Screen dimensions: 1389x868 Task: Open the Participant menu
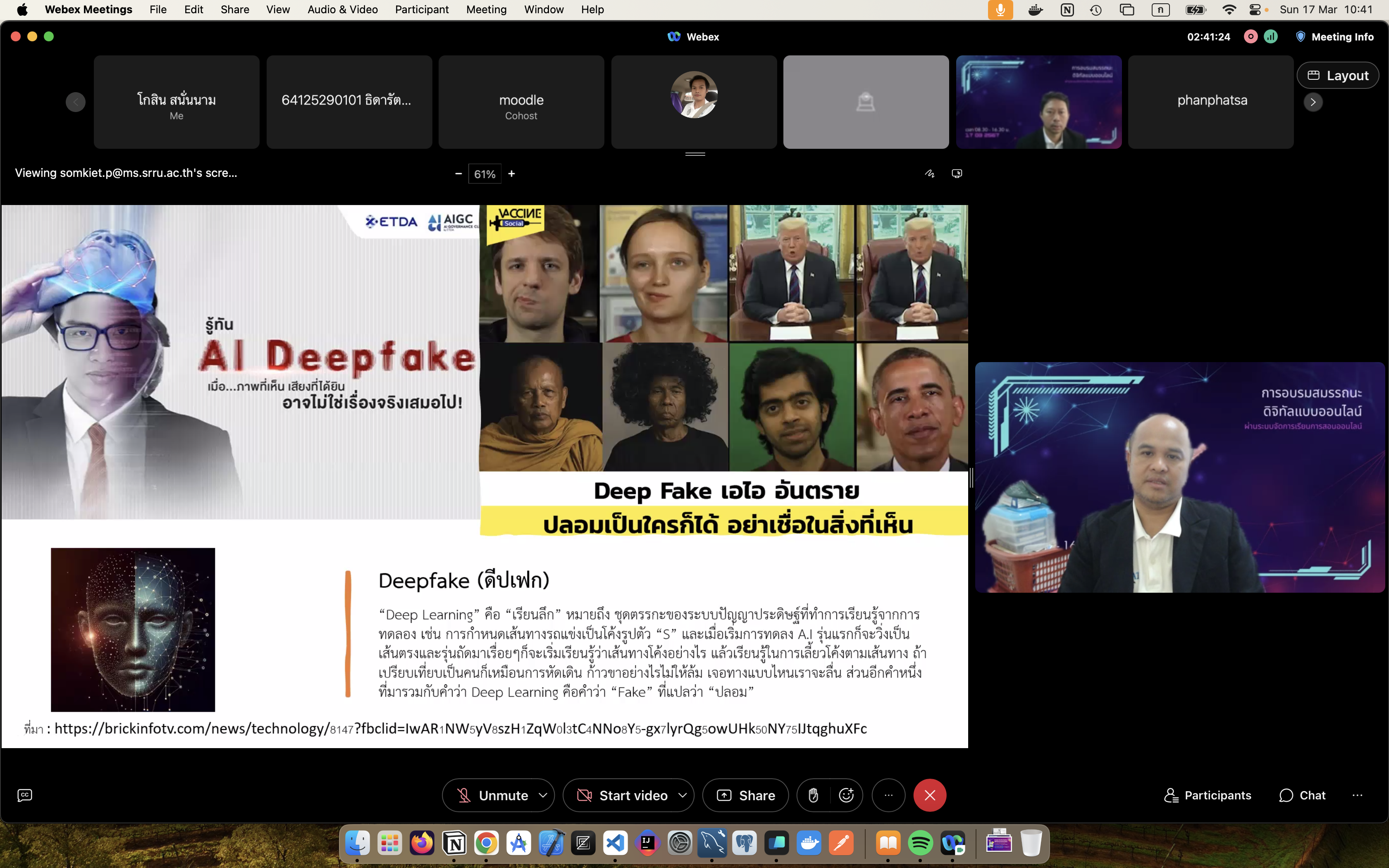(422, 9)
